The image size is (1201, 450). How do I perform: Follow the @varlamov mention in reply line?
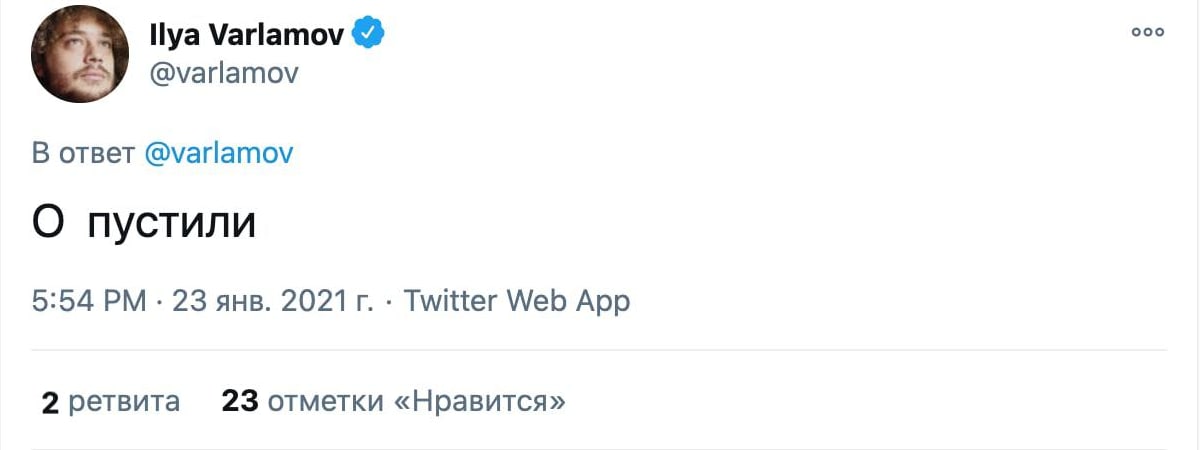(219, 153)
